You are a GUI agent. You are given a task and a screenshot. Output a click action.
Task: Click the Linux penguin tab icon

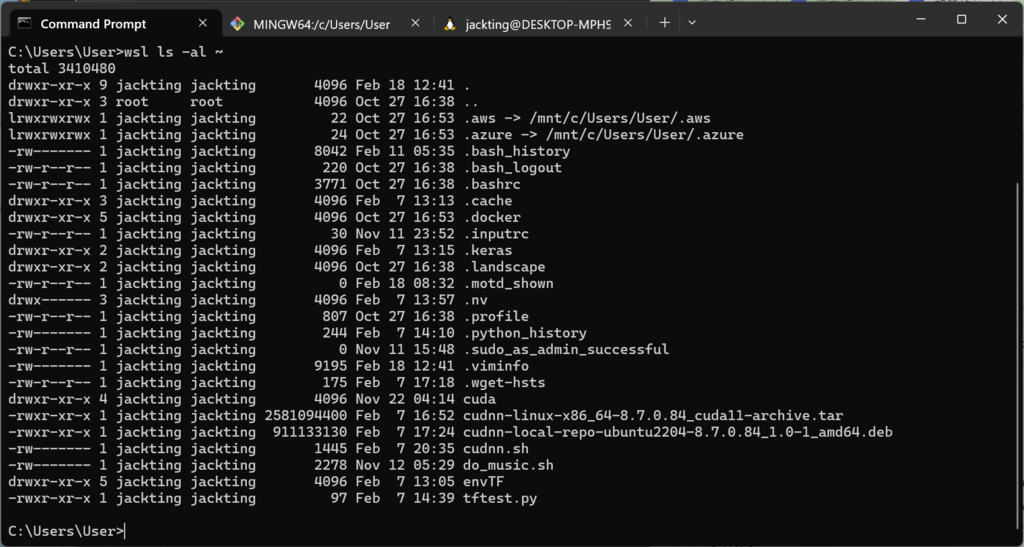click(x=449, y=24)
